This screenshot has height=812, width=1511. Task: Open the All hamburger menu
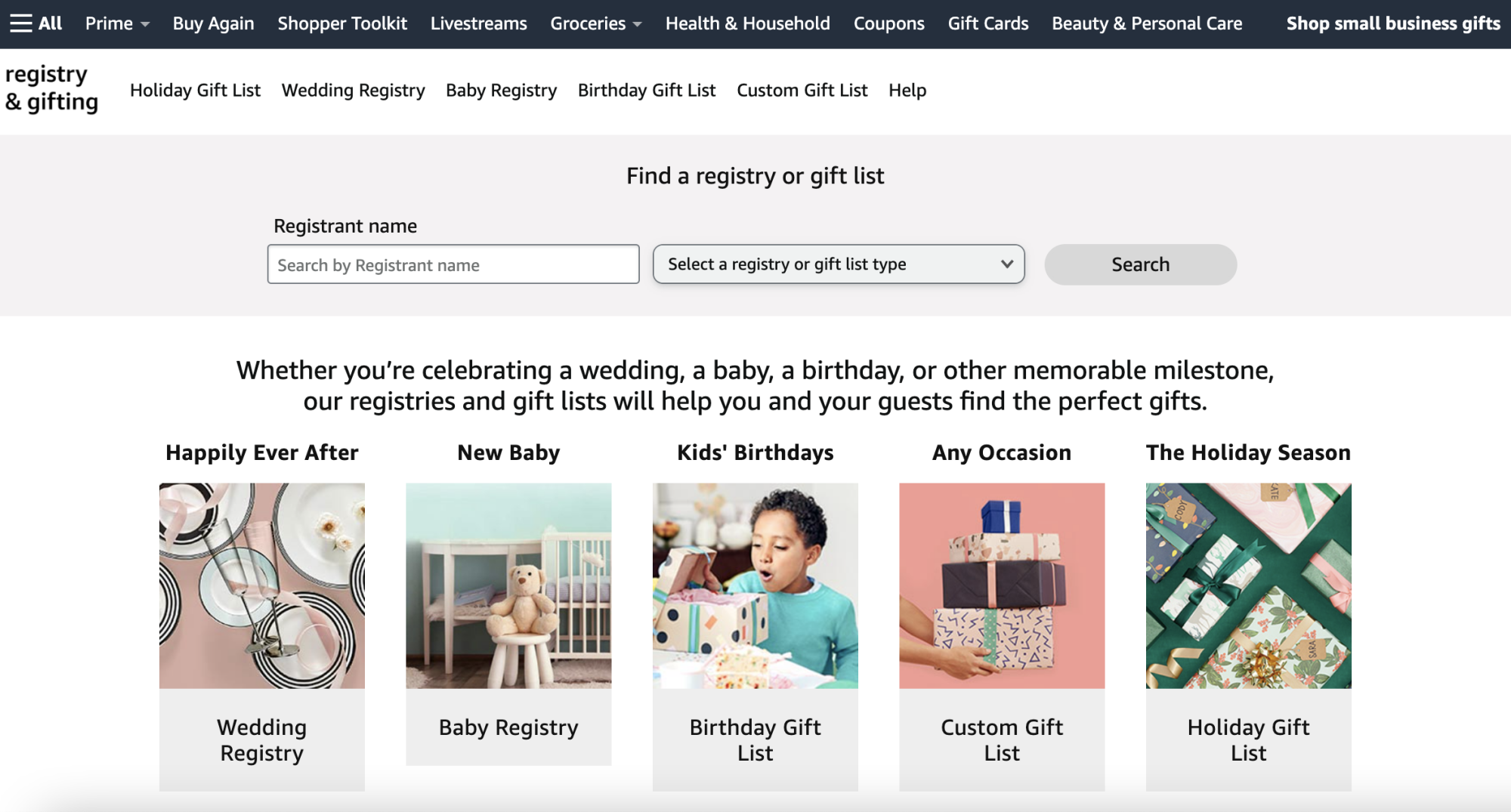tap(36, 23)
